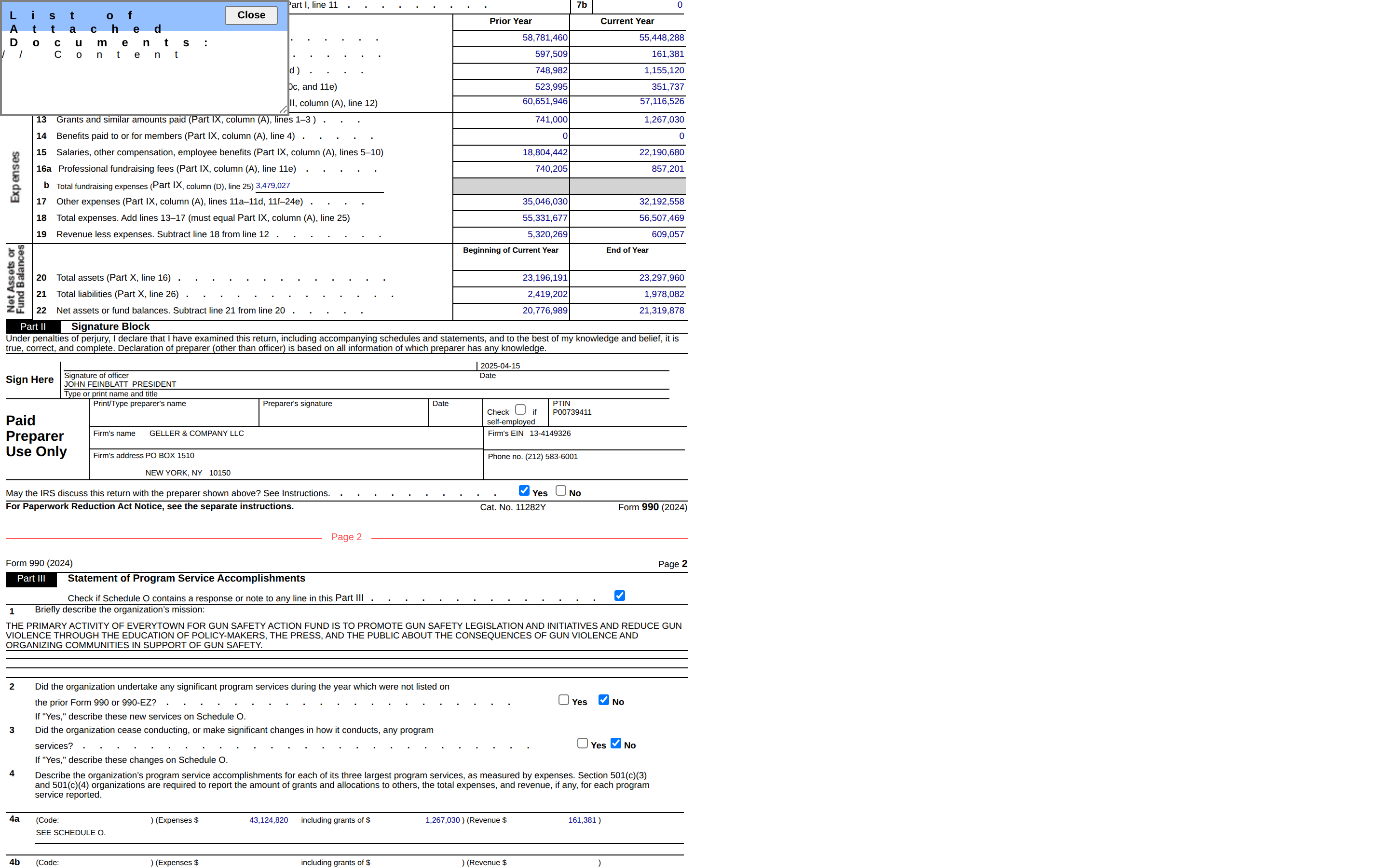The height and width of the screenshot is (868, 1389).
Task: Check Yes for IRS discuss with preparer
Action: tap(524, 490)
